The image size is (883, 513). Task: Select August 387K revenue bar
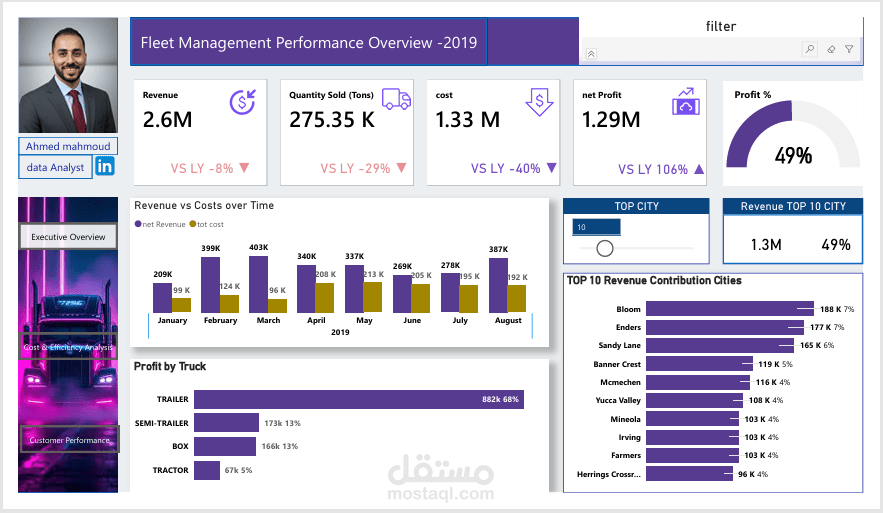pyautogui.click(x=498, y=286)
